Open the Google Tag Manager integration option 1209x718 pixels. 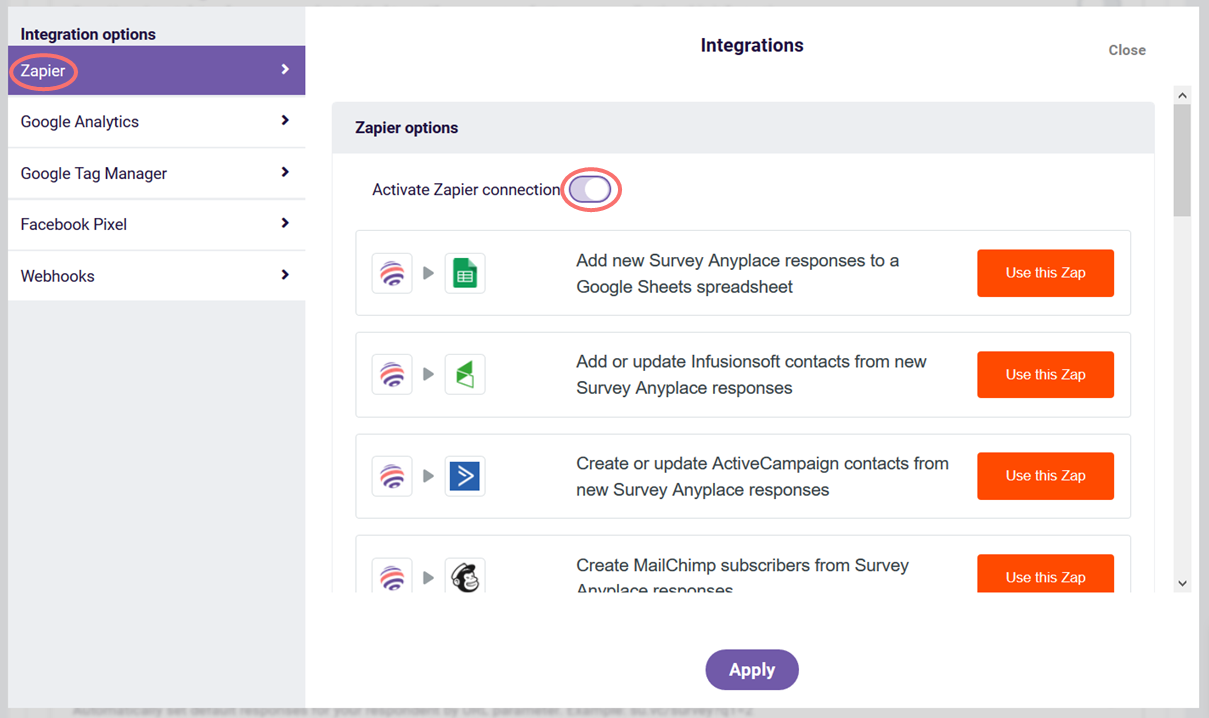click(x=156, y=173)
